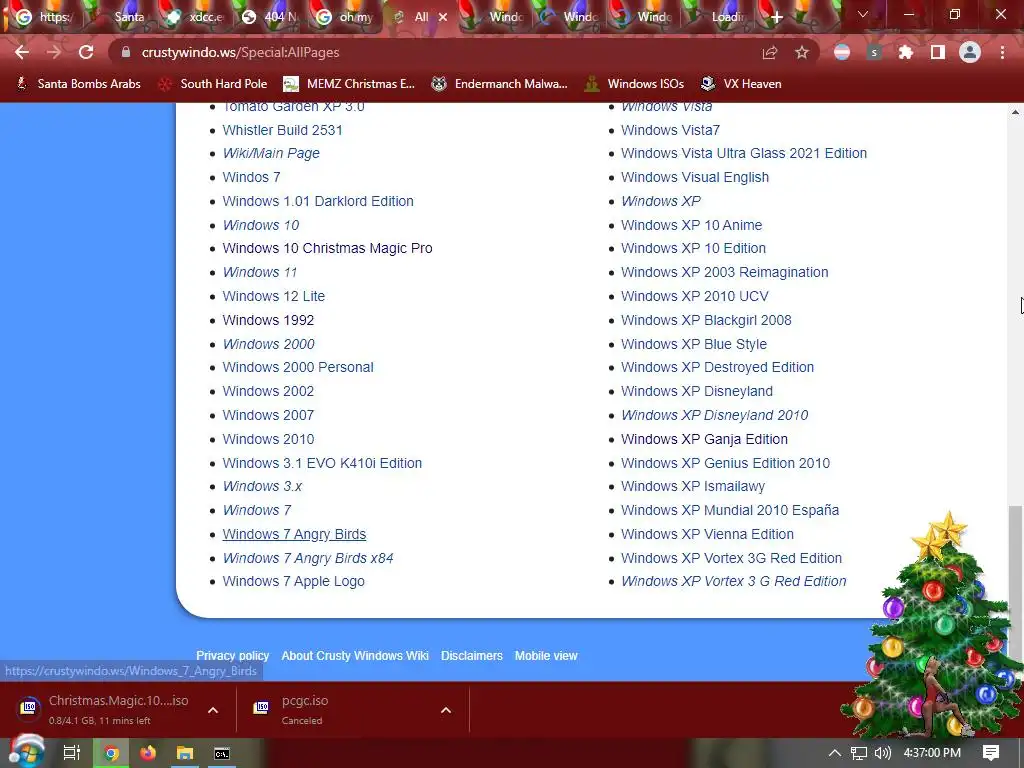Open the Privacy policy footer link
The image size is (1024, 768).
pyautogui.click(x=232, y=656)
